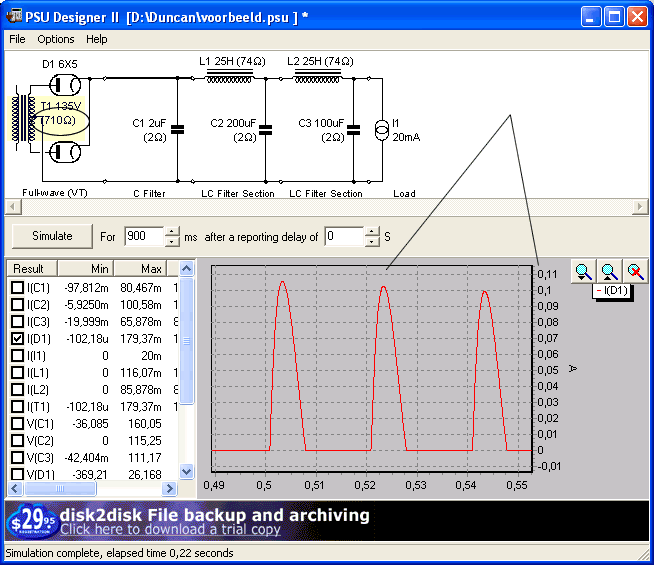Click the disk2disk trial download link
The height and width of the screenshot is (565, 654).
click(x=170, y=530)
